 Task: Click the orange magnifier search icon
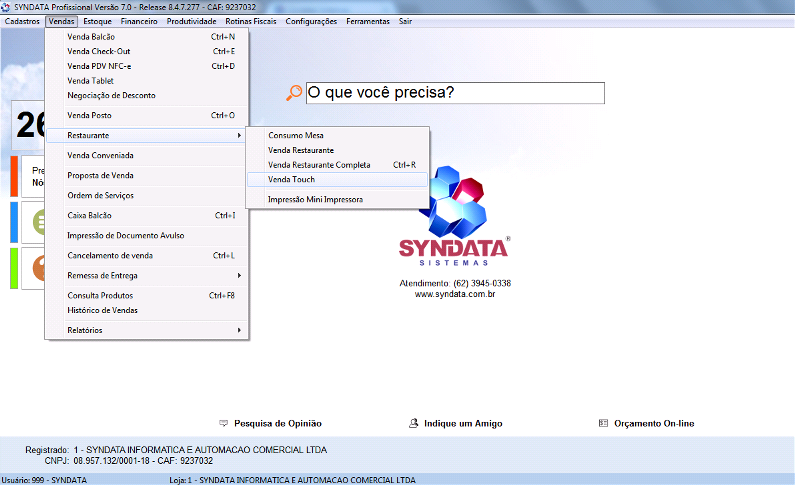tap(294, 93)
